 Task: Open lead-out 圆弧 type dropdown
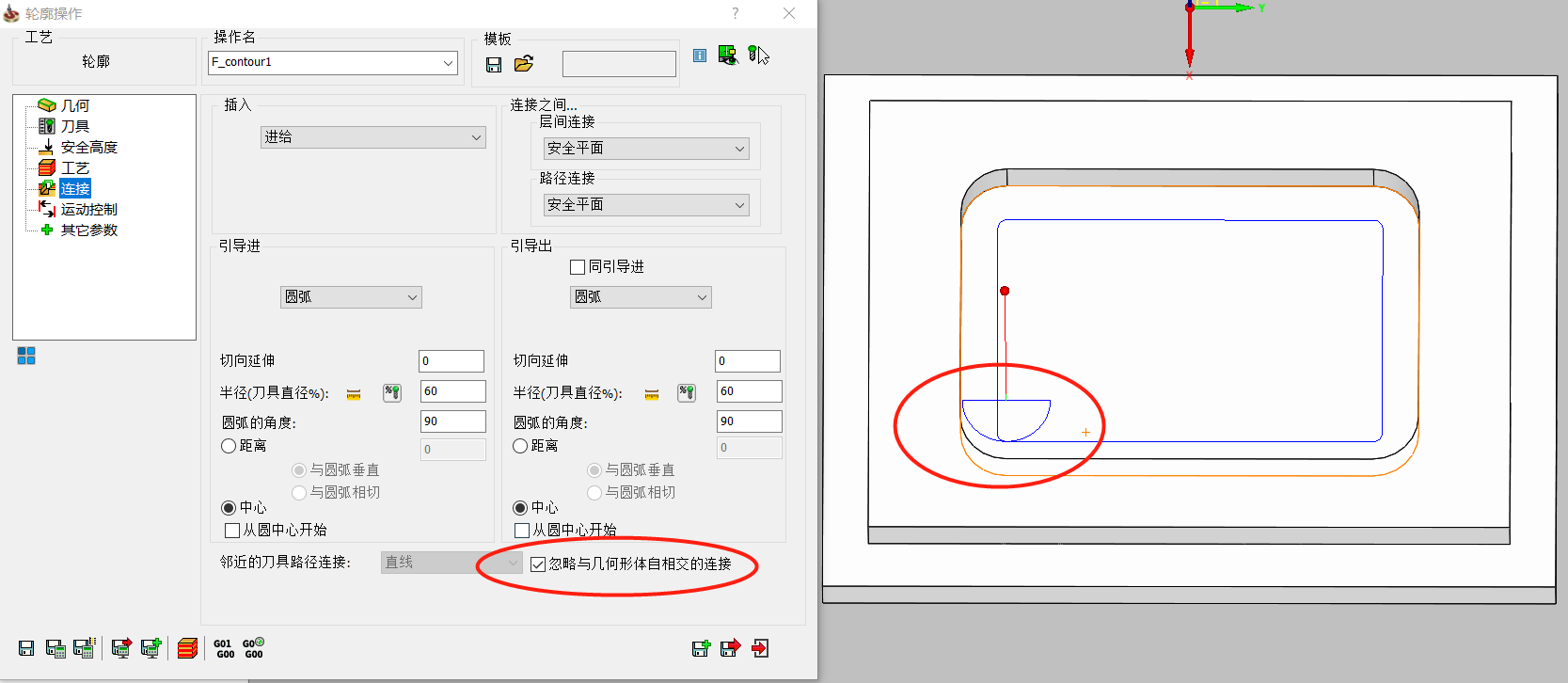(x=641, y=297)
